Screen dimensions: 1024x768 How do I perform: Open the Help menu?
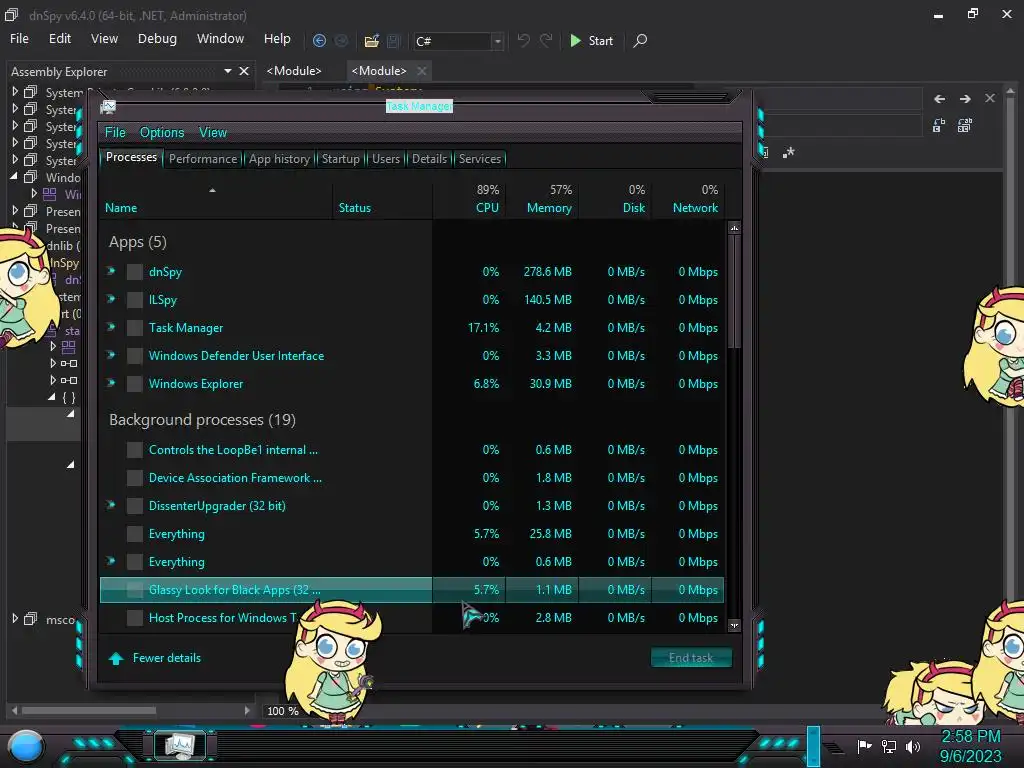tap(277, 39)
